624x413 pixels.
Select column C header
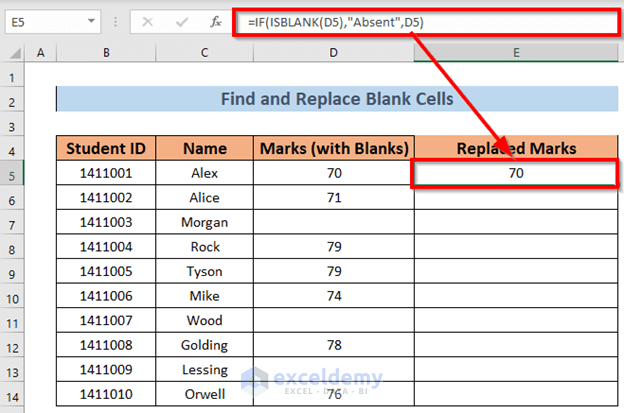coord(205,53)
